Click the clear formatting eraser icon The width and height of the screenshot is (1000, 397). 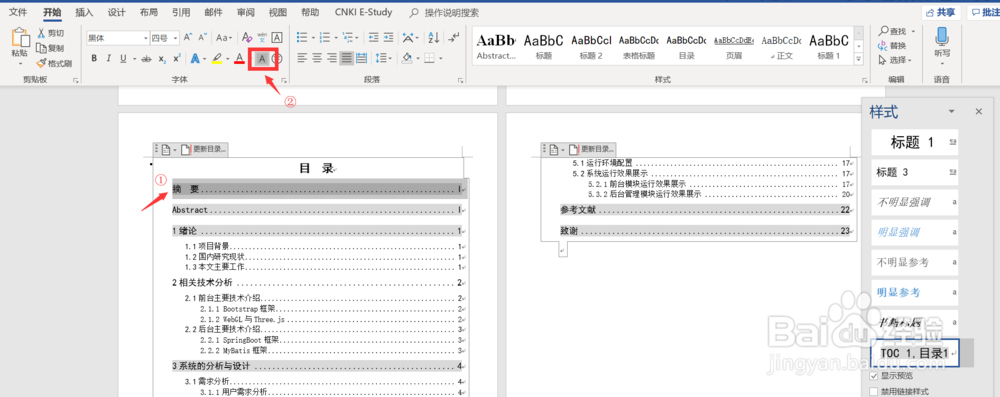(247, 38)
